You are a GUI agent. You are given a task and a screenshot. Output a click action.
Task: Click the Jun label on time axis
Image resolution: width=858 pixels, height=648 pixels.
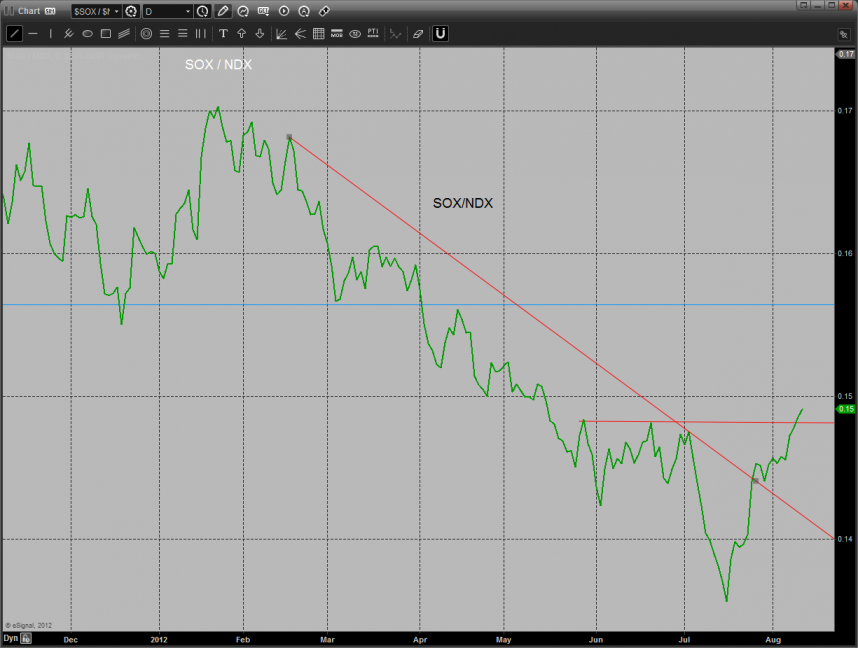596,639
